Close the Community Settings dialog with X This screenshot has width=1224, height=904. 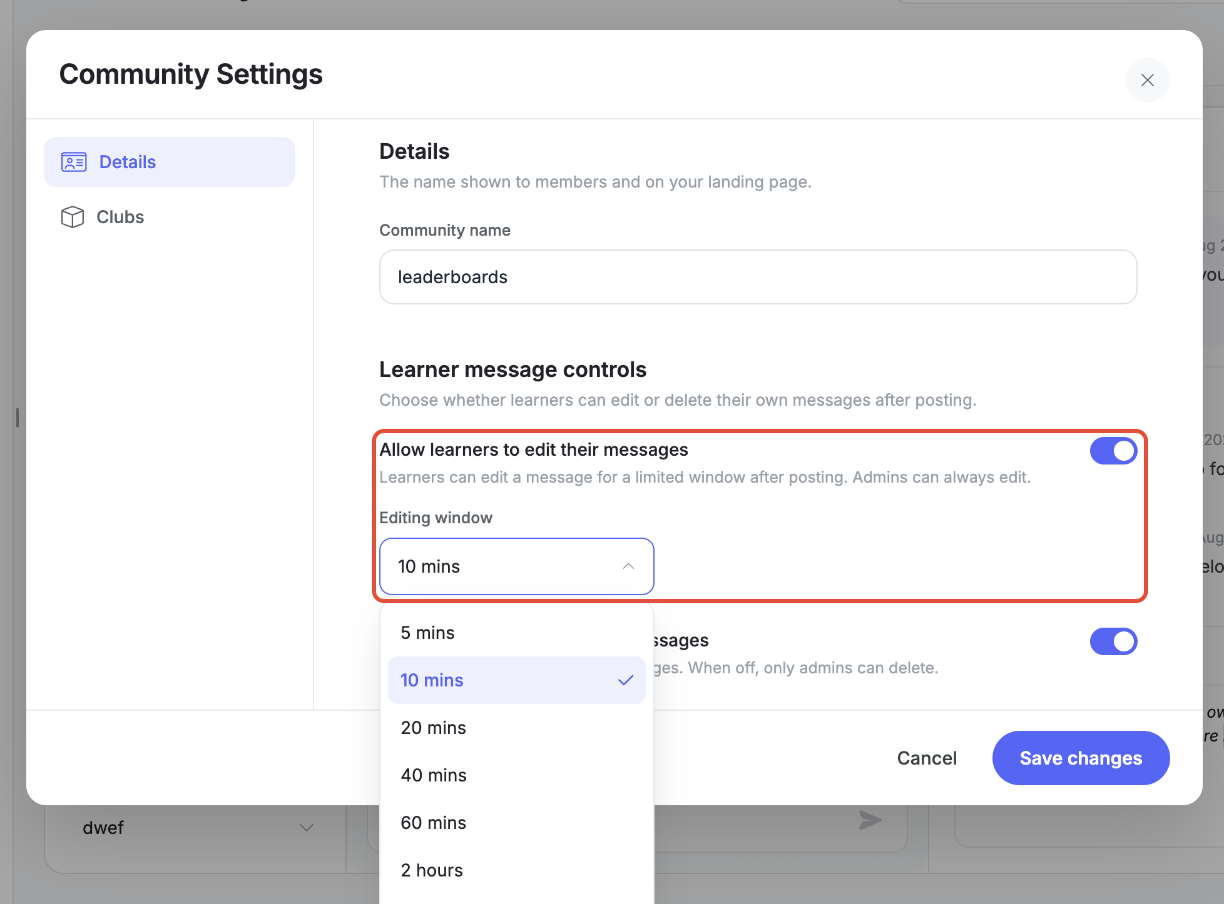1147,80
